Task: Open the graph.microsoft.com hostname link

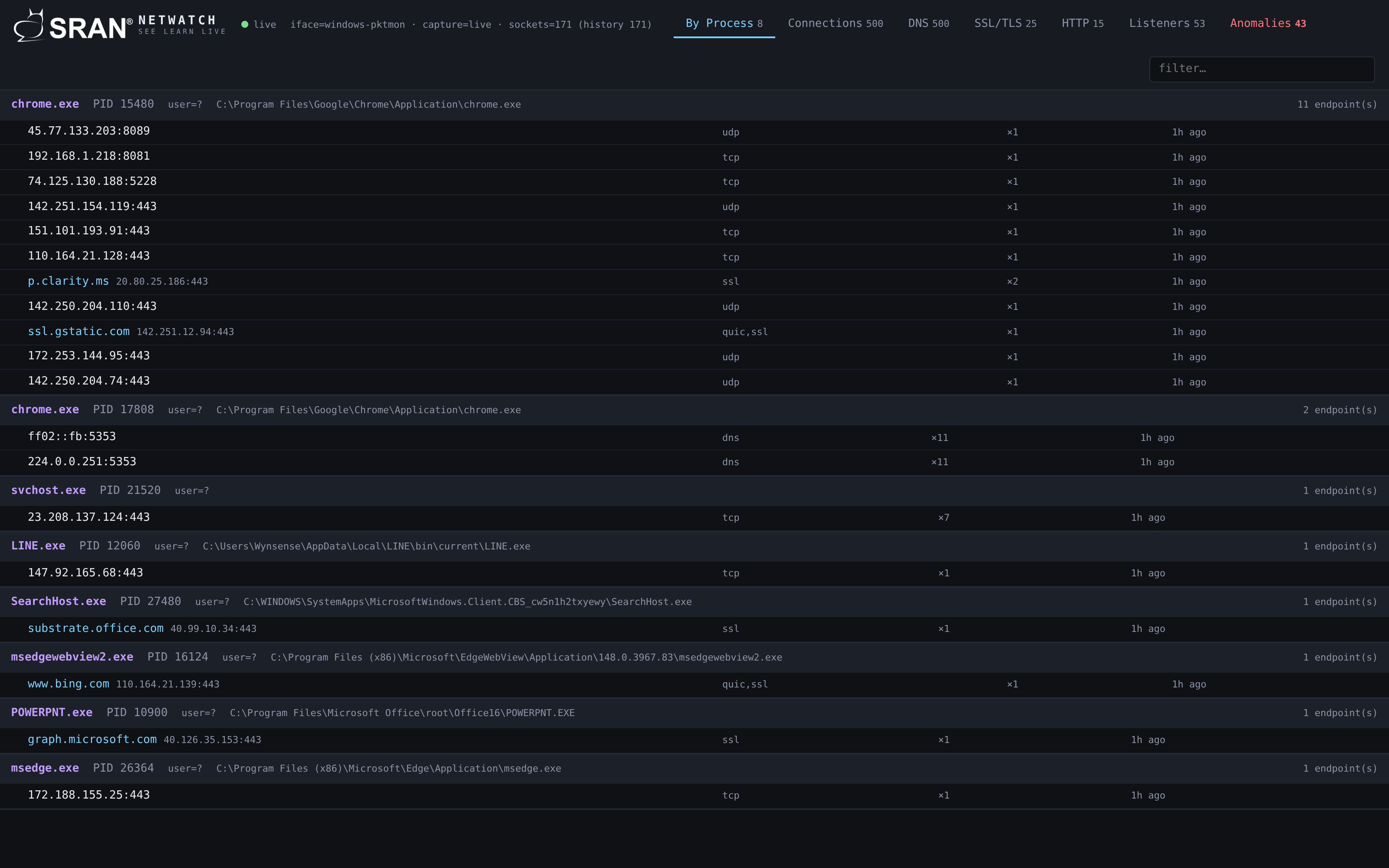Action: (92, 740)
